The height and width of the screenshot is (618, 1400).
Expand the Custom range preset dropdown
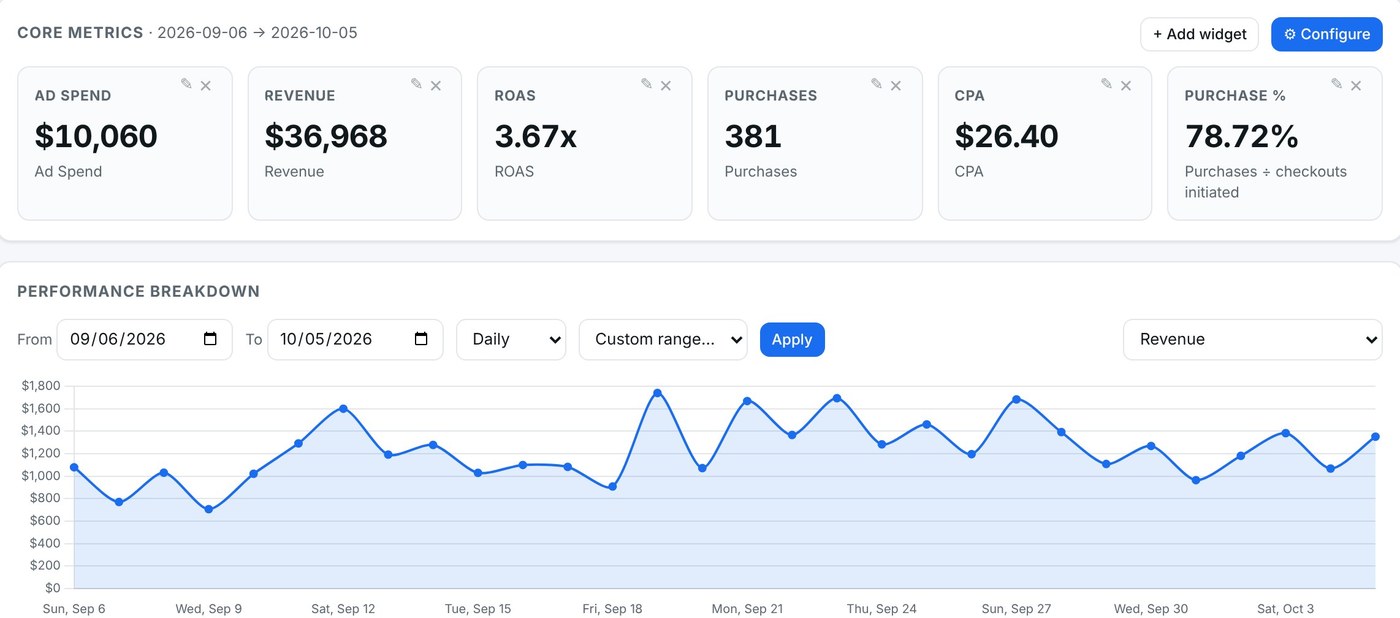[663, 339]
